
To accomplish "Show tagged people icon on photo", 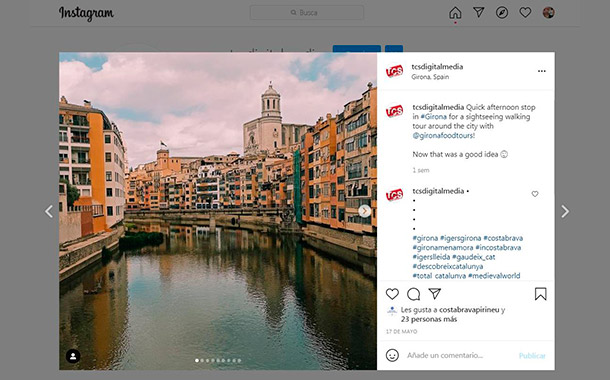I will [x=73, y=356].
